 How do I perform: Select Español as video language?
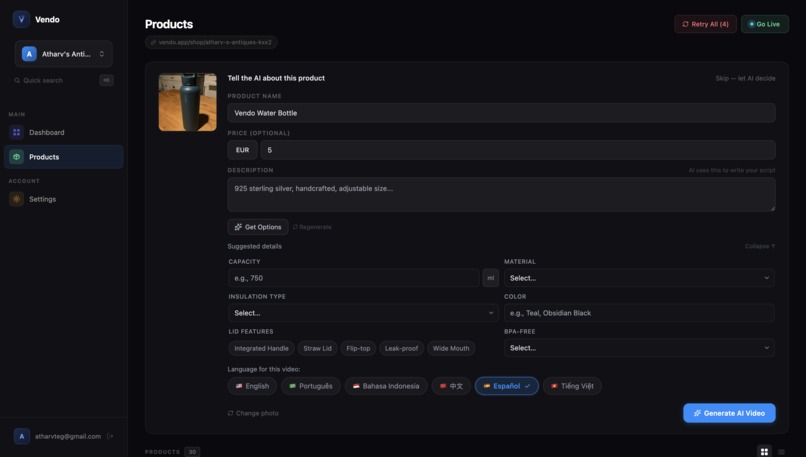click(506, 386)
